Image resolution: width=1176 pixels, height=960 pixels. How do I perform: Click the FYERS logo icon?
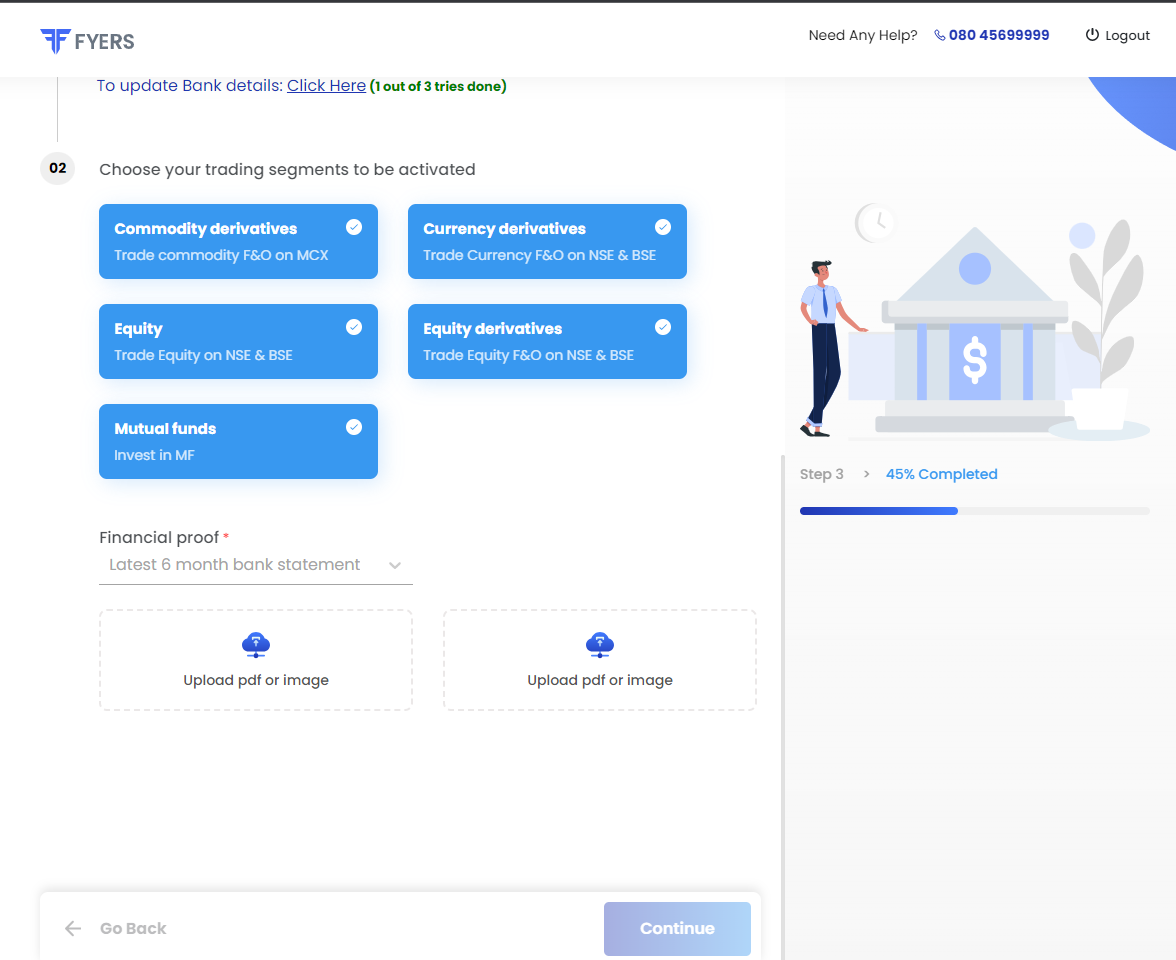56,40
